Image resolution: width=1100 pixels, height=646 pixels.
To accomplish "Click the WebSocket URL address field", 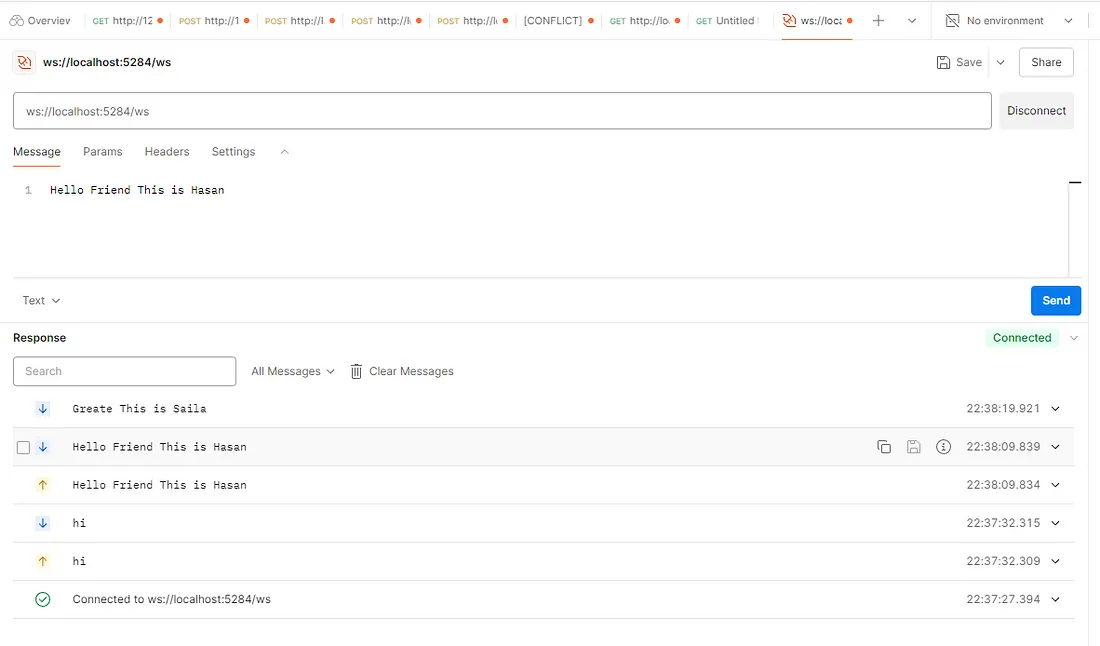I will (x=501, y=111).
